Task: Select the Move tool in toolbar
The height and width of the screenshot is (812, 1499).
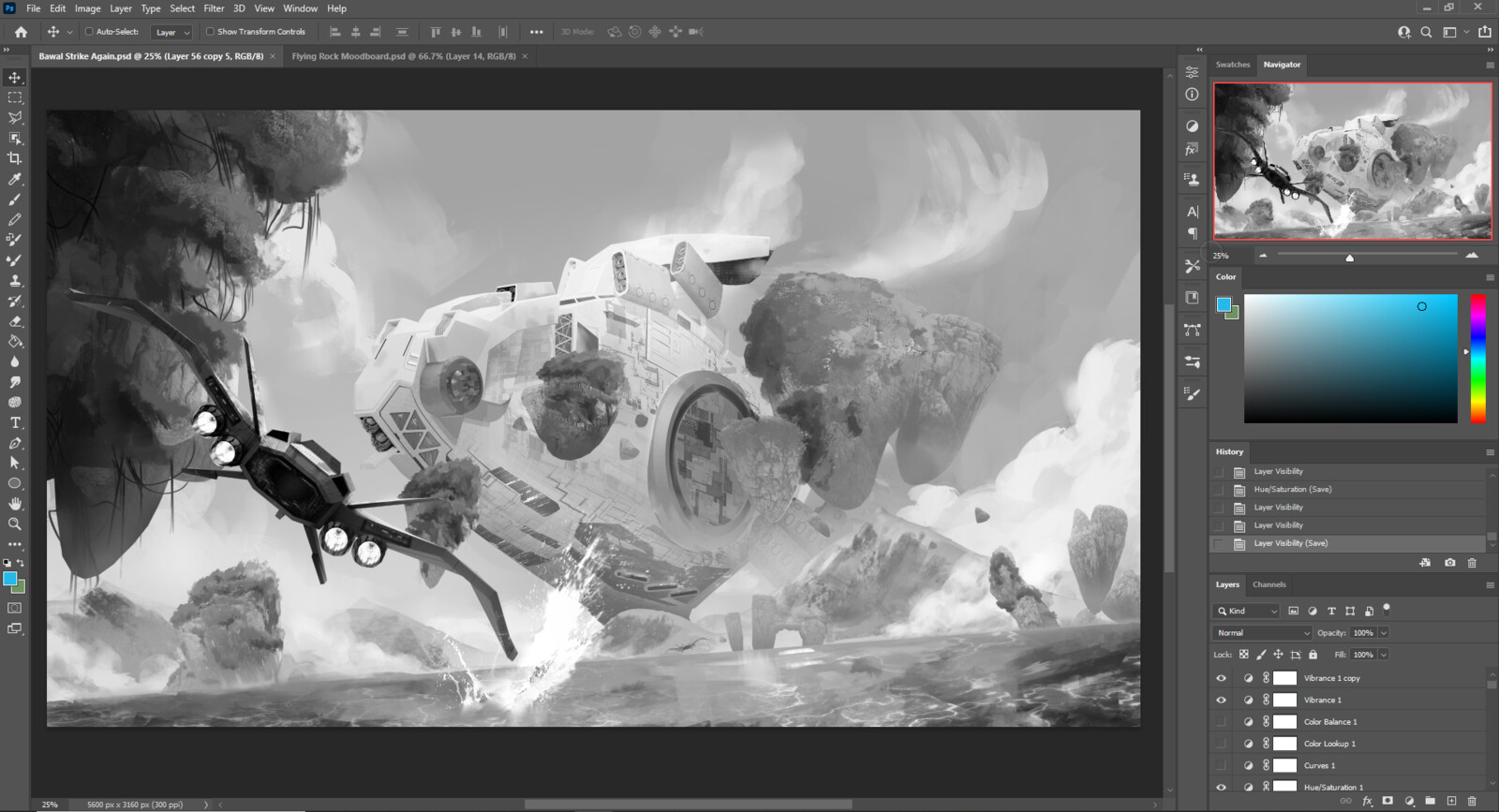Action: click(x=15, y=78)
